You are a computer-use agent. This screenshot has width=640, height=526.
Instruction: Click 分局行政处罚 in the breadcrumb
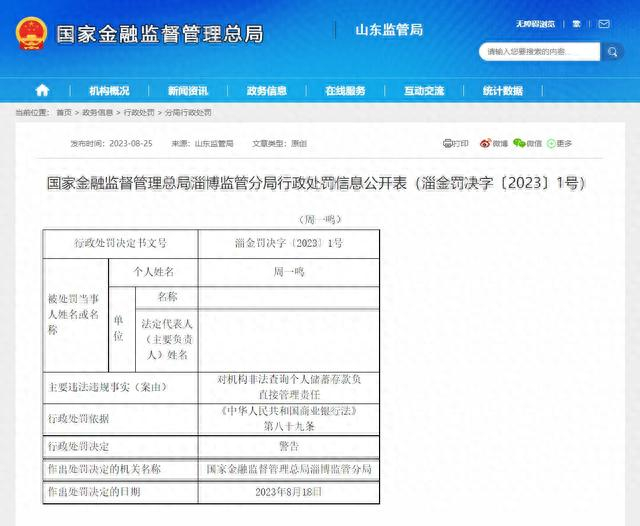coord(188,112)
